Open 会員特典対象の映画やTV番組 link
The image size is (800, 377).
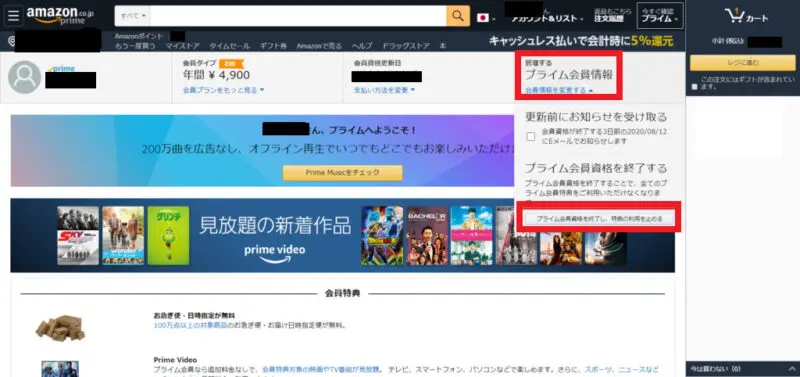tap(321, 369)
